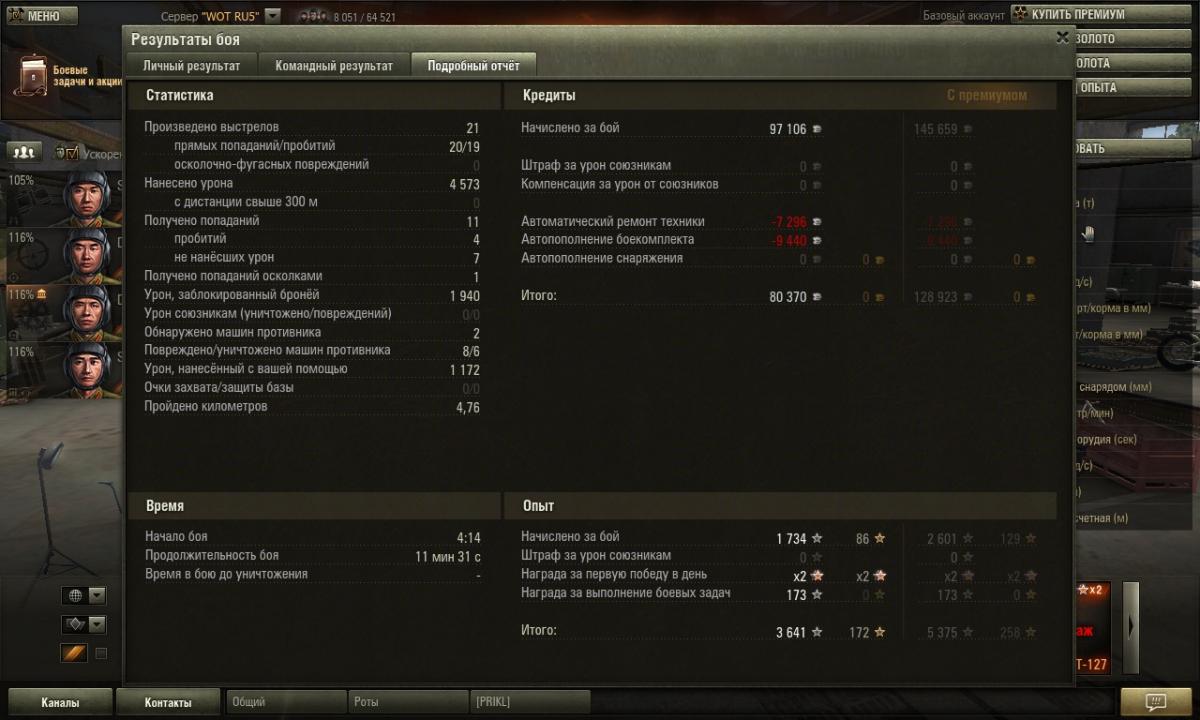Viewport: 1200px width, 720px height.
Task: Click the globe nation filter icon
Action: tap(74, 596)
